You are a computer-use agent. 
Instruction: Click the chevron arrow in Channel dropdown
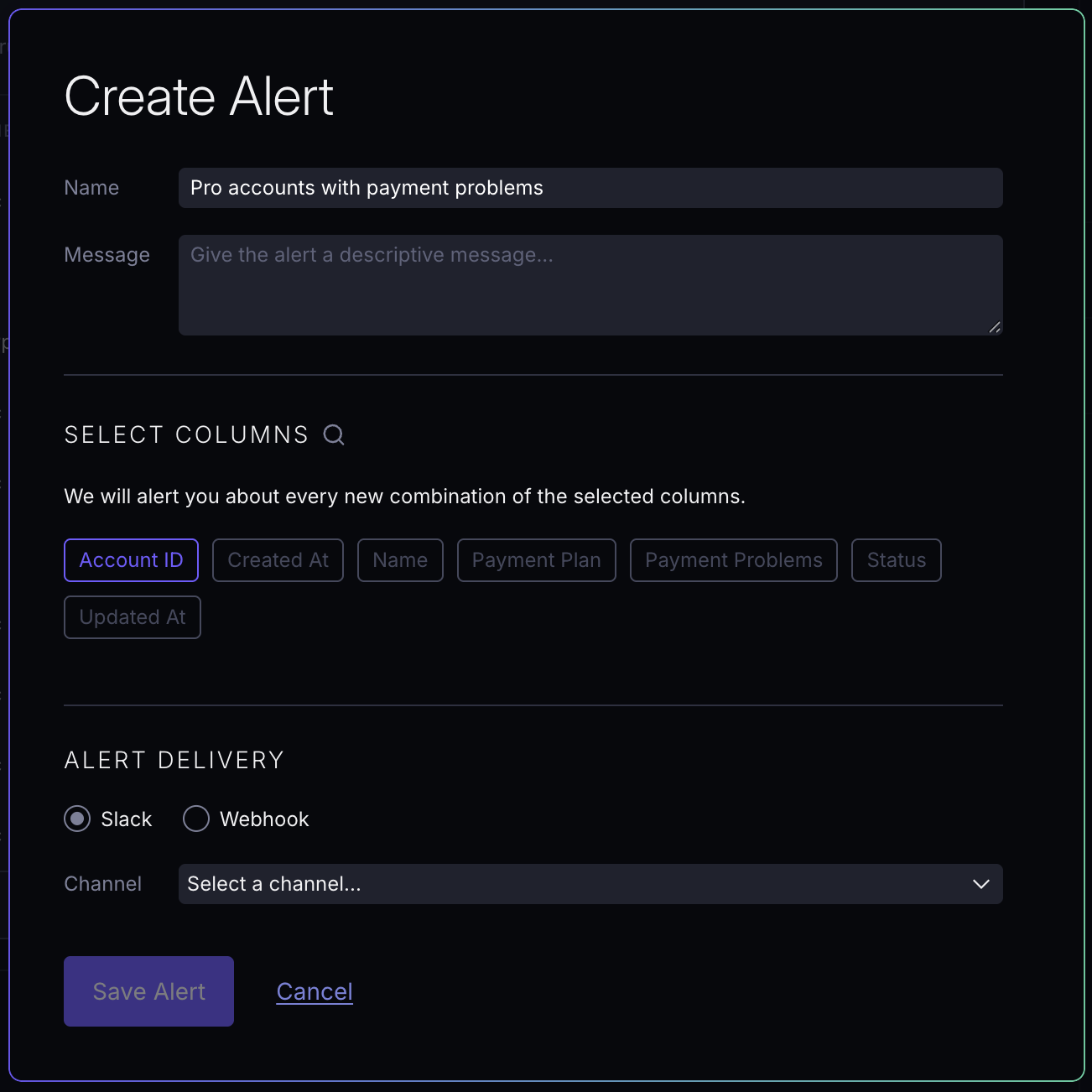point(980,884)
